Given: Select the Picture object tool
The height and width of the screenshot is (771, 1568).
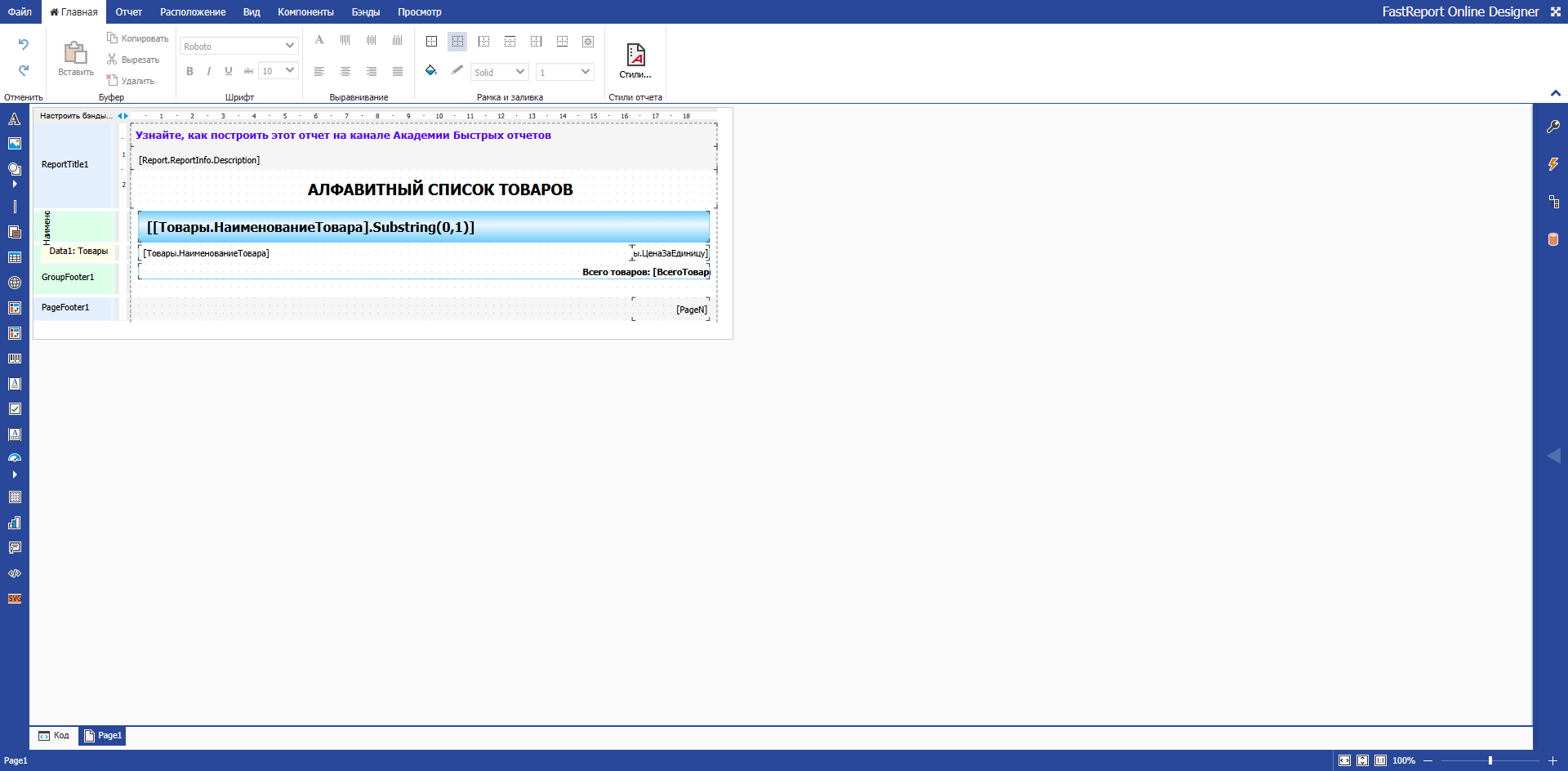Looking at the screenshot, I should click(x=15, y=144).
